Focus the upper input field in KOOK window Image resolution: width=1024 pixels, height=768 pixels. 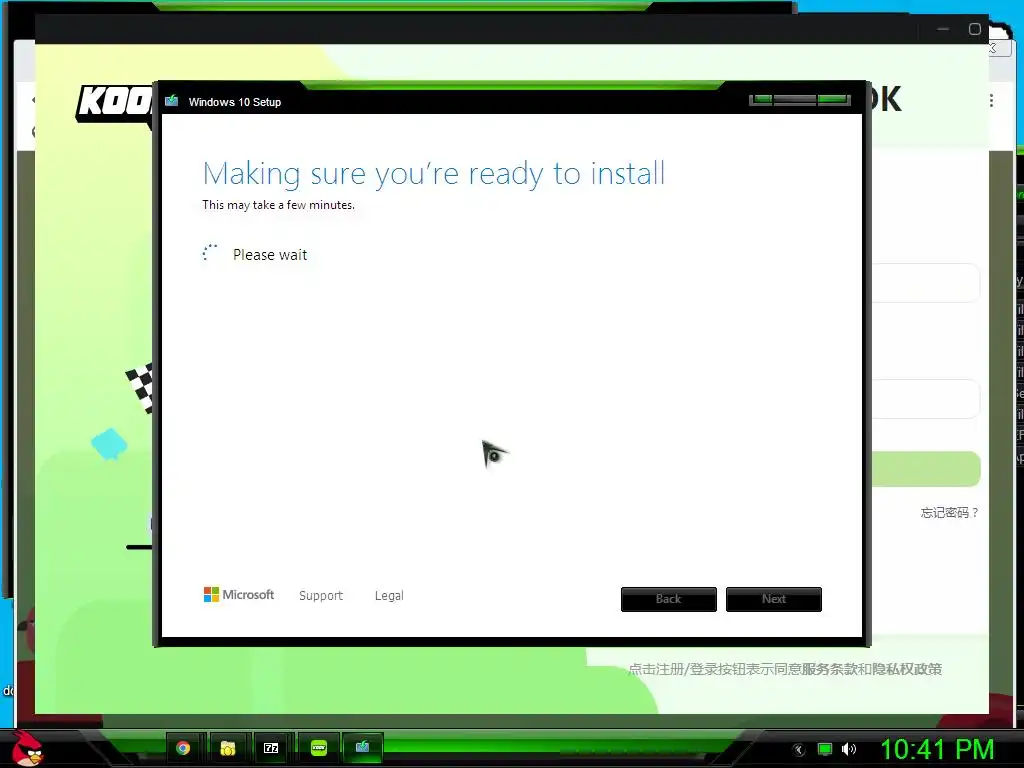coord(926,283)
